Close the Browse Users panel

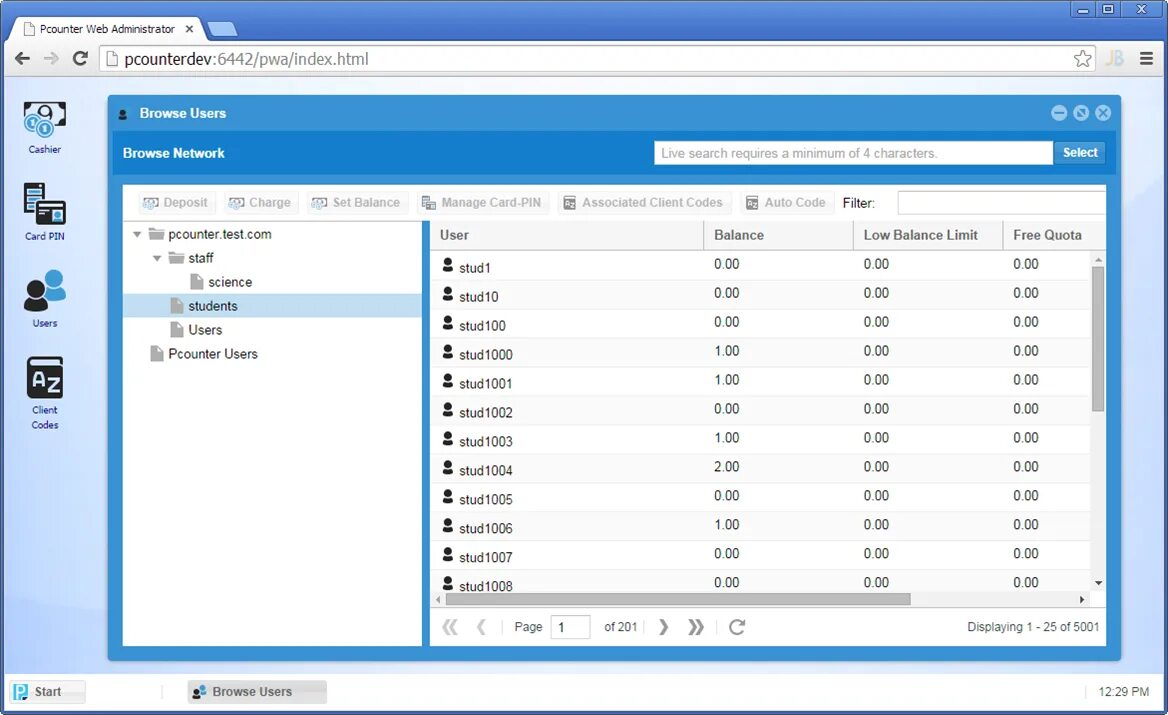coord(1103,112)
